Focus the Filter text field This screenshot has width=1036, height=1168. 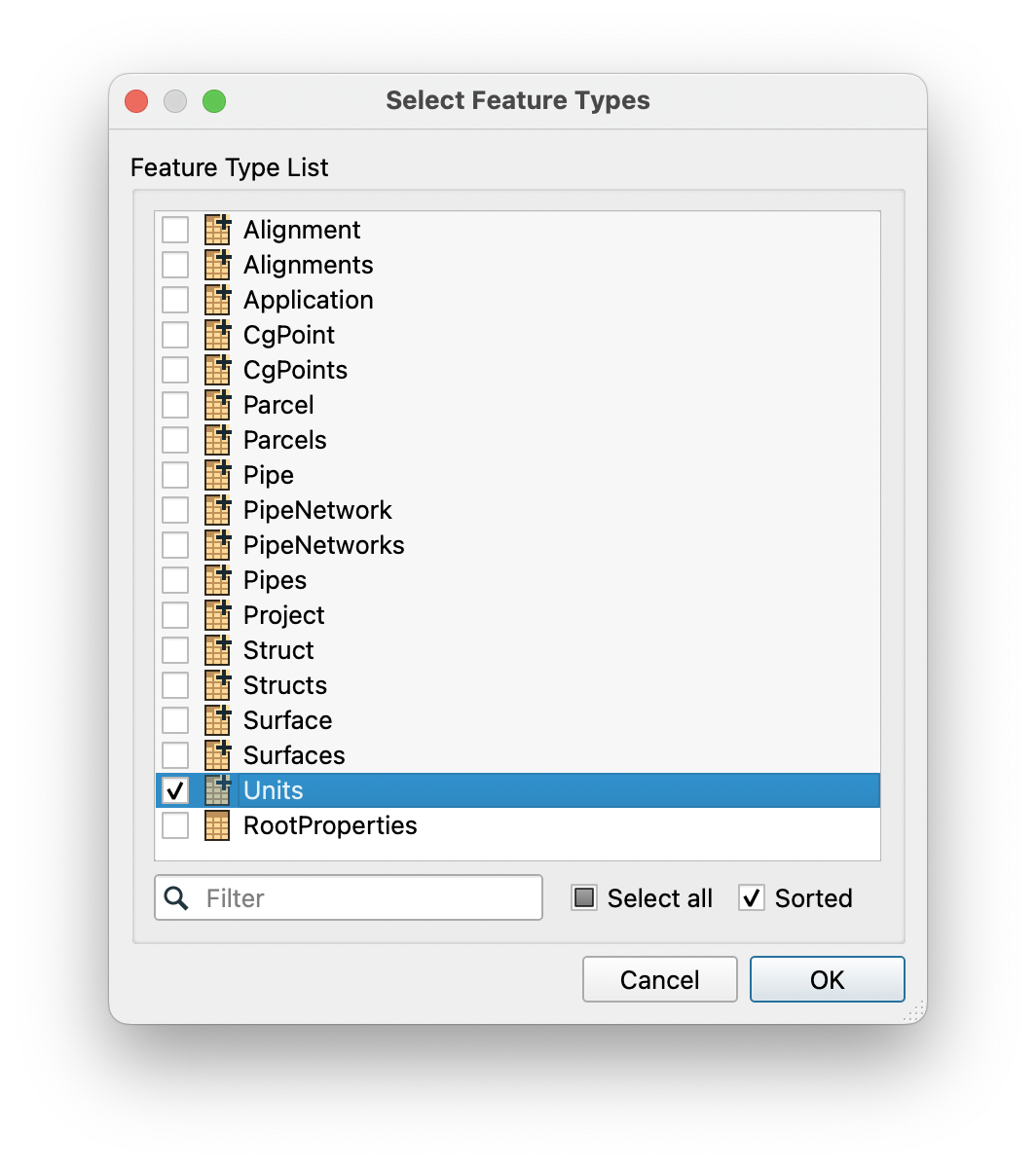coord(349,897)
